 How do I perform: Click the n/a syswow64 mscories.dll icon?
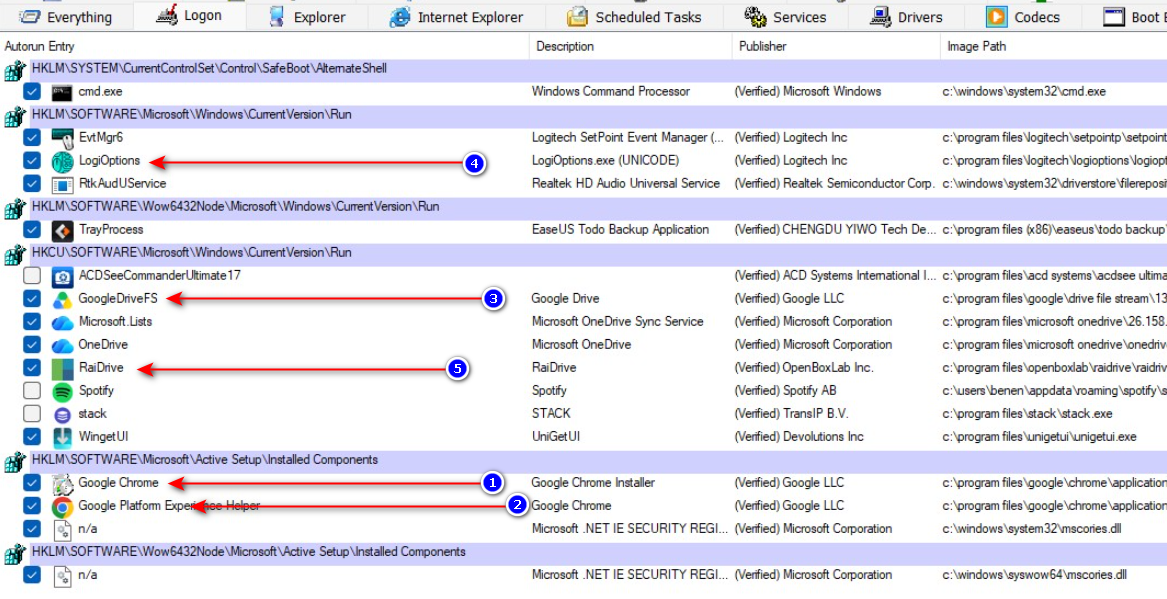click(x=62, y=576)
